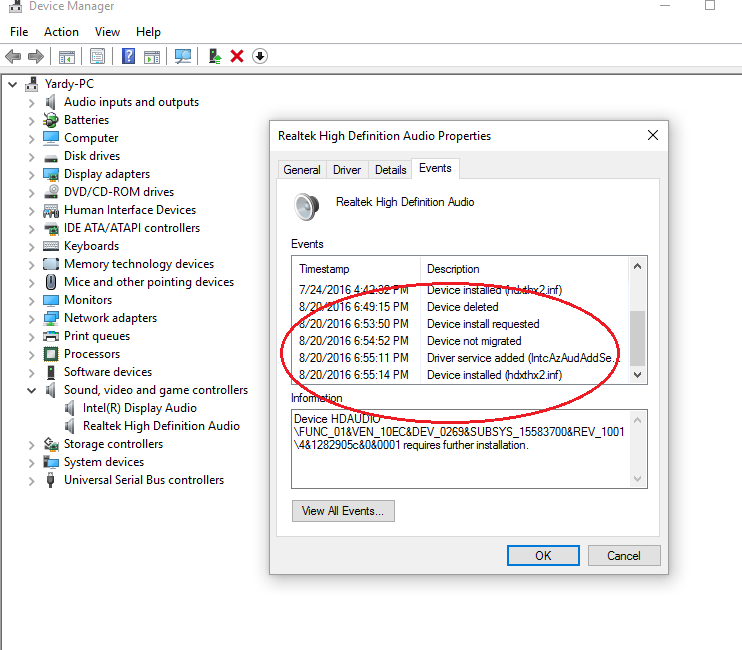Switch to the Details tab
Image resolution: width=742 pixels, height=650 pixels.
pos(390,169)
